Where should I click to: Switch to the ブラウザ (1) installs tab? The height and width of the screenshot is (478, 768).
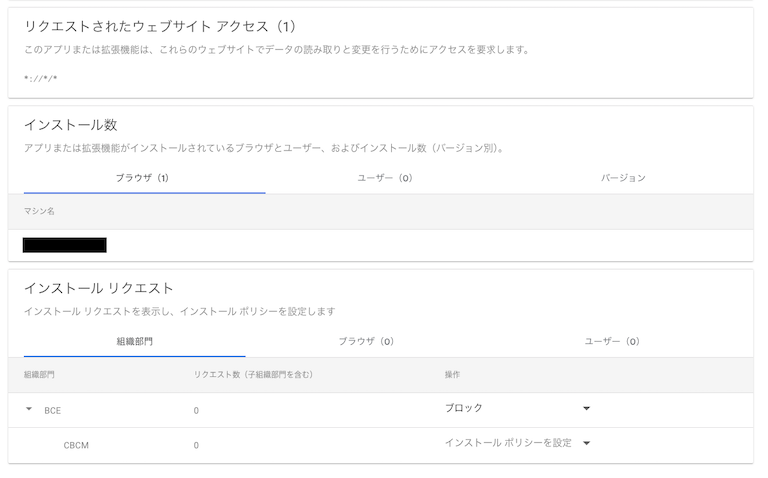142,178
